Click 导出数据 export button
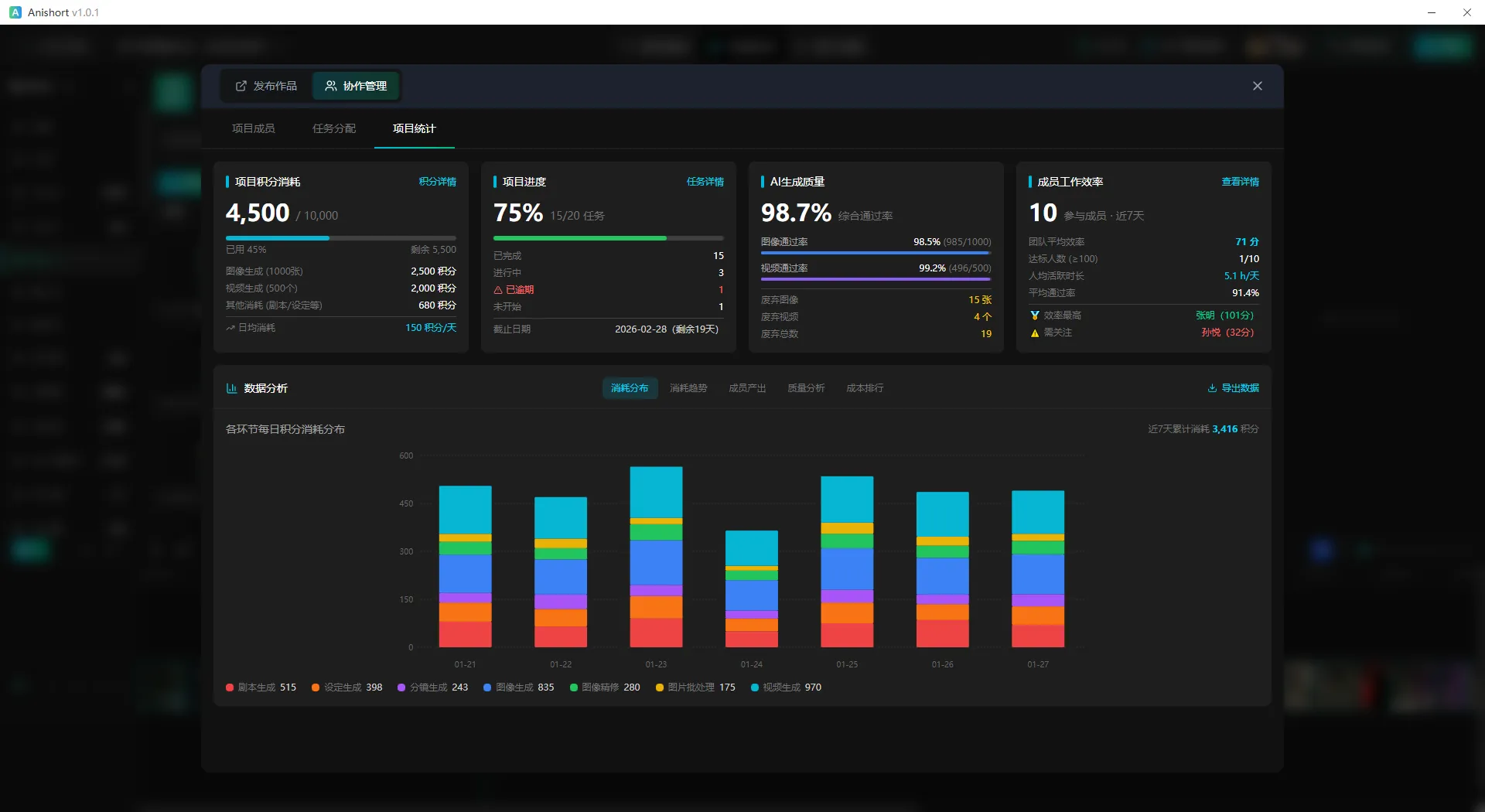 pos(1233,388)
